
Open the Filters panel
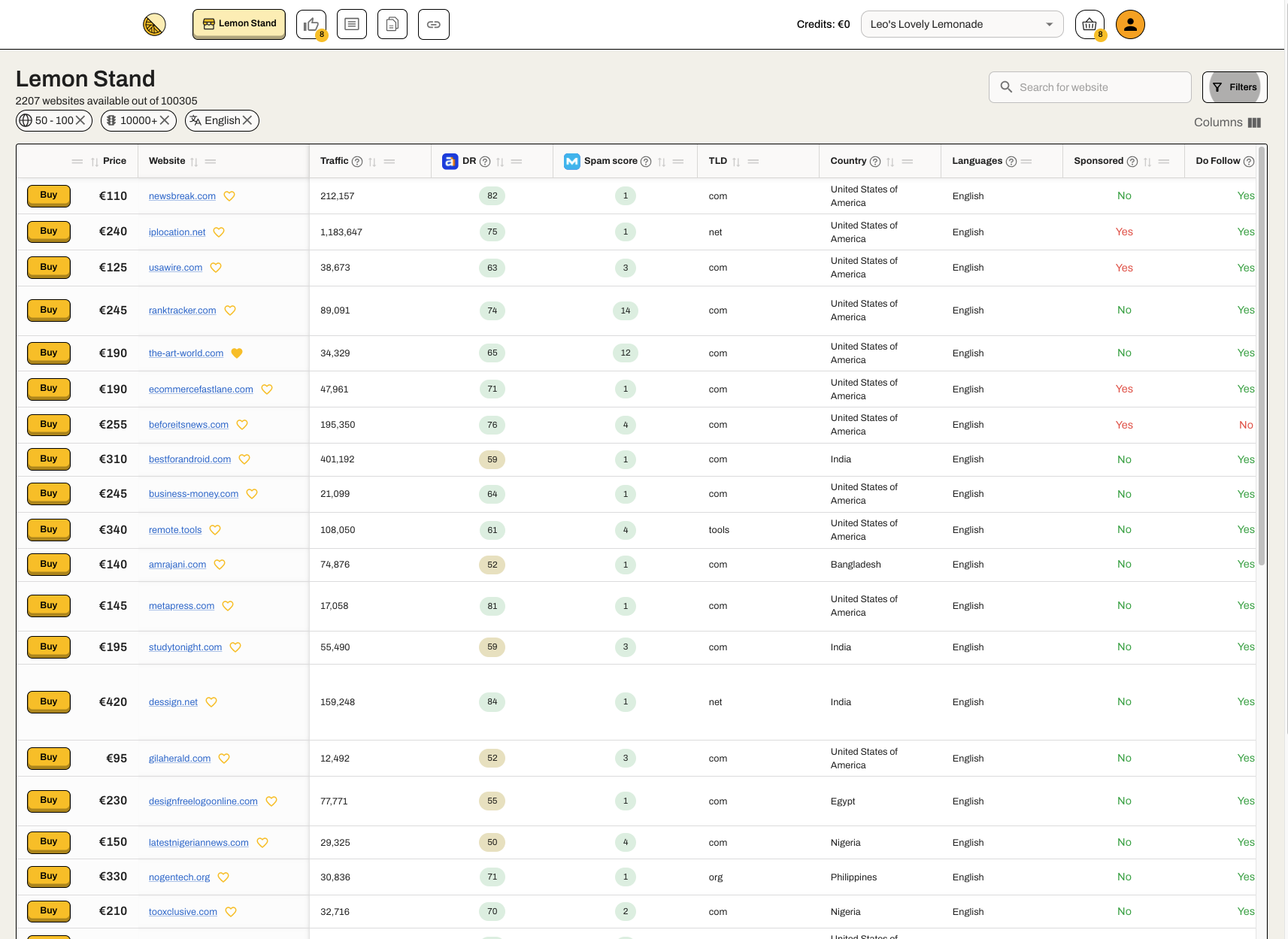coord(1234,87)
